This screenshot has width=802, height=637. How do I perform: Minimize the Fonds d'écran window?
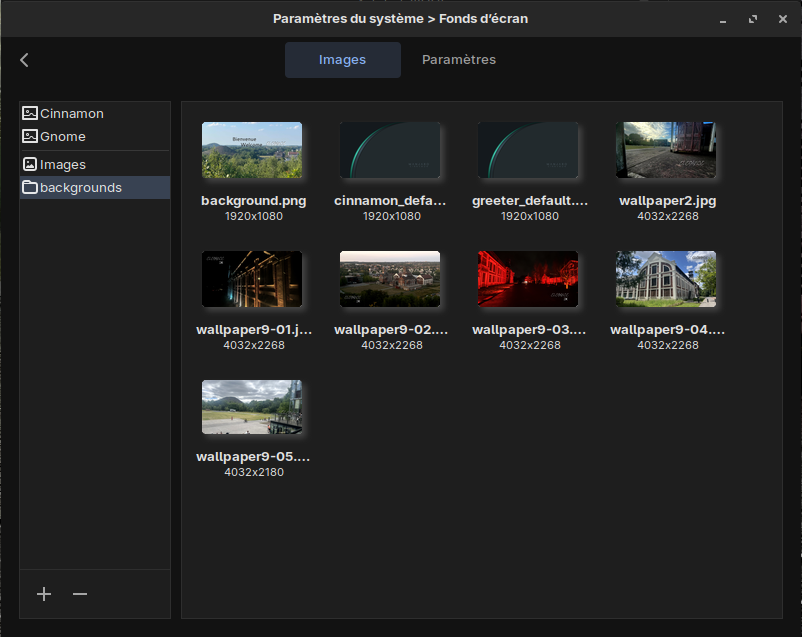coord(722,19)
